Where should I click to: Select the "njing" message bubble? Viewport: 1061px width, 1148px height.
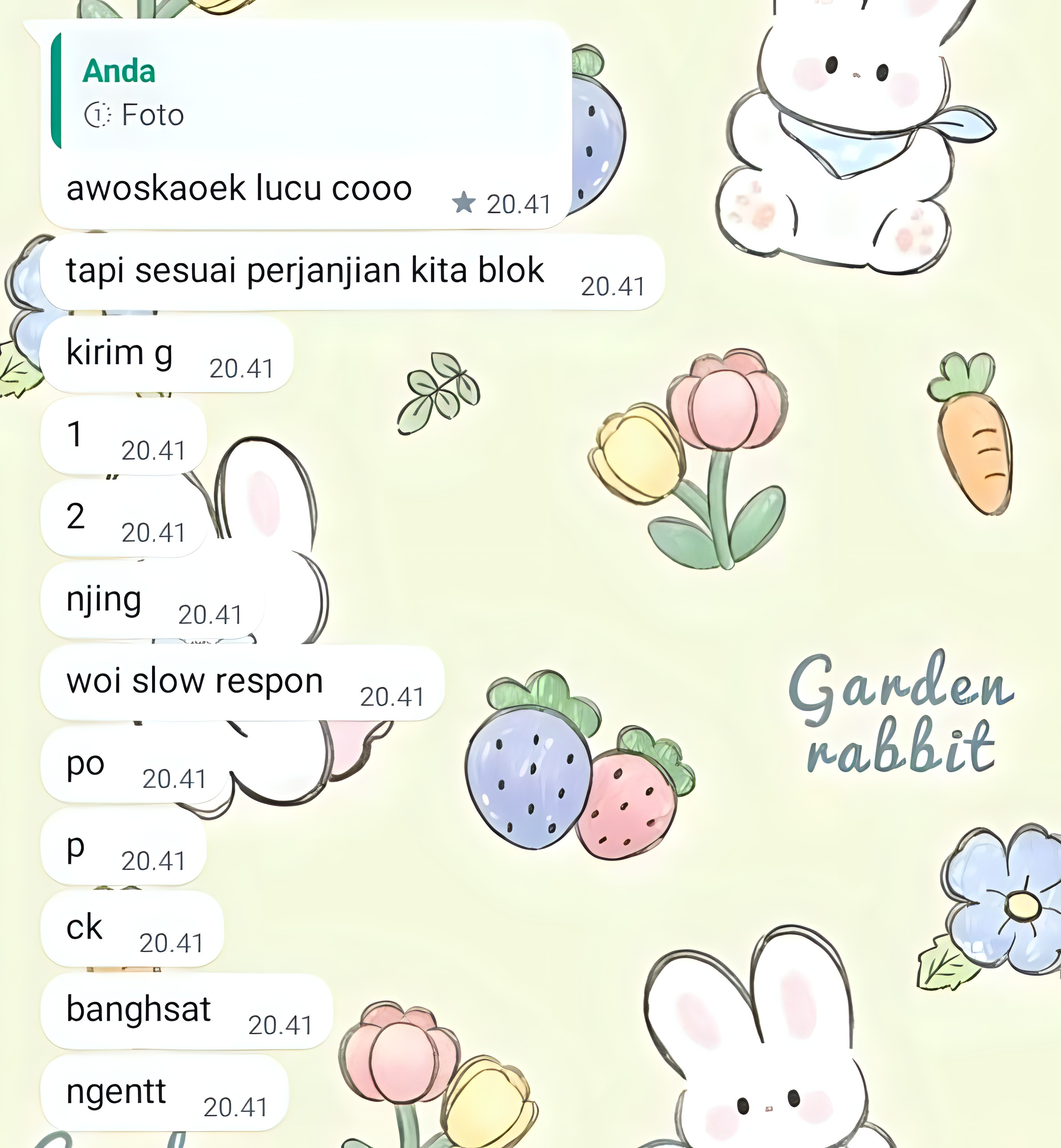point(153,600)
